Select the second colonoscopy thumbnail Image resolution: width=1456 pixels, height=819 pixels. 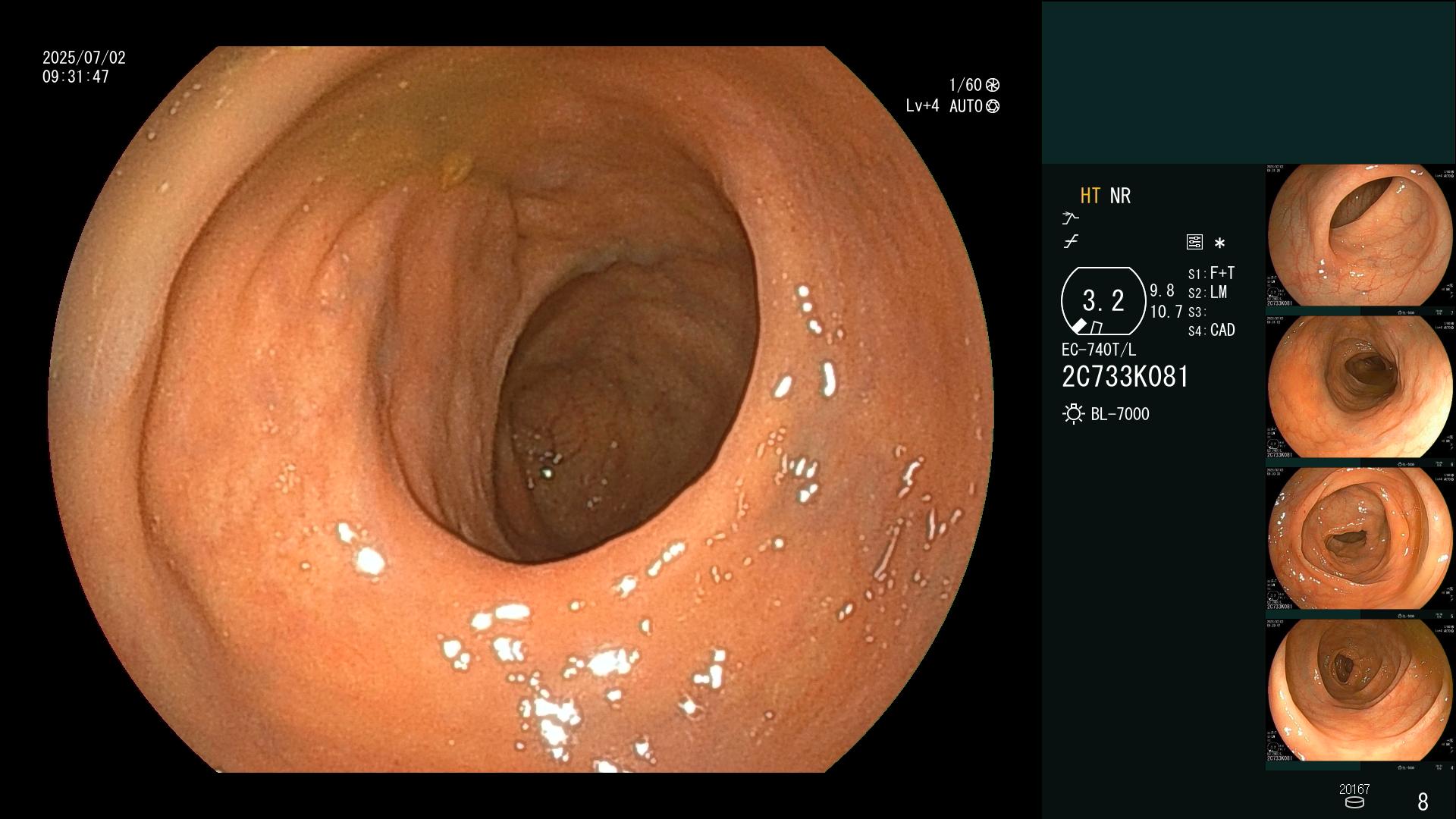1360,388
